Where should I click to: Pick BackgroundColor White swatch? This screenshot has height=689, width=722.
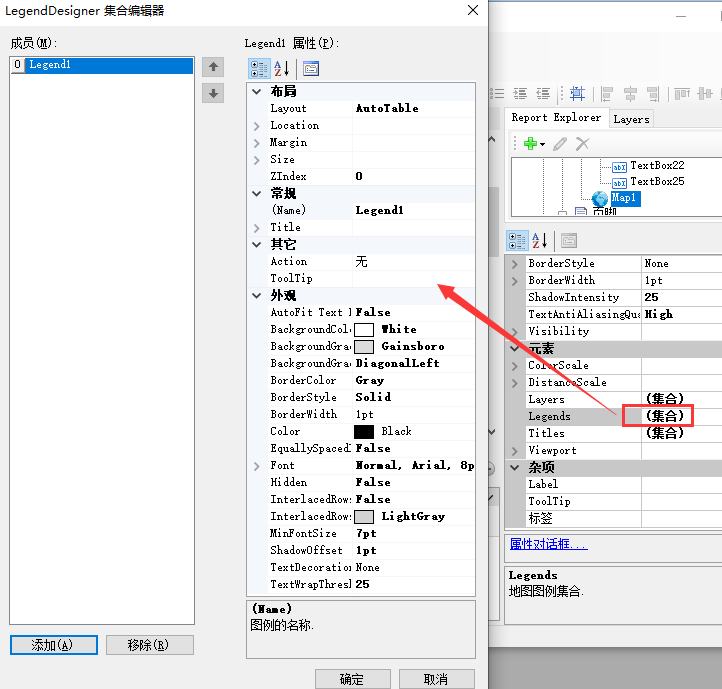[x=364, y=330]
